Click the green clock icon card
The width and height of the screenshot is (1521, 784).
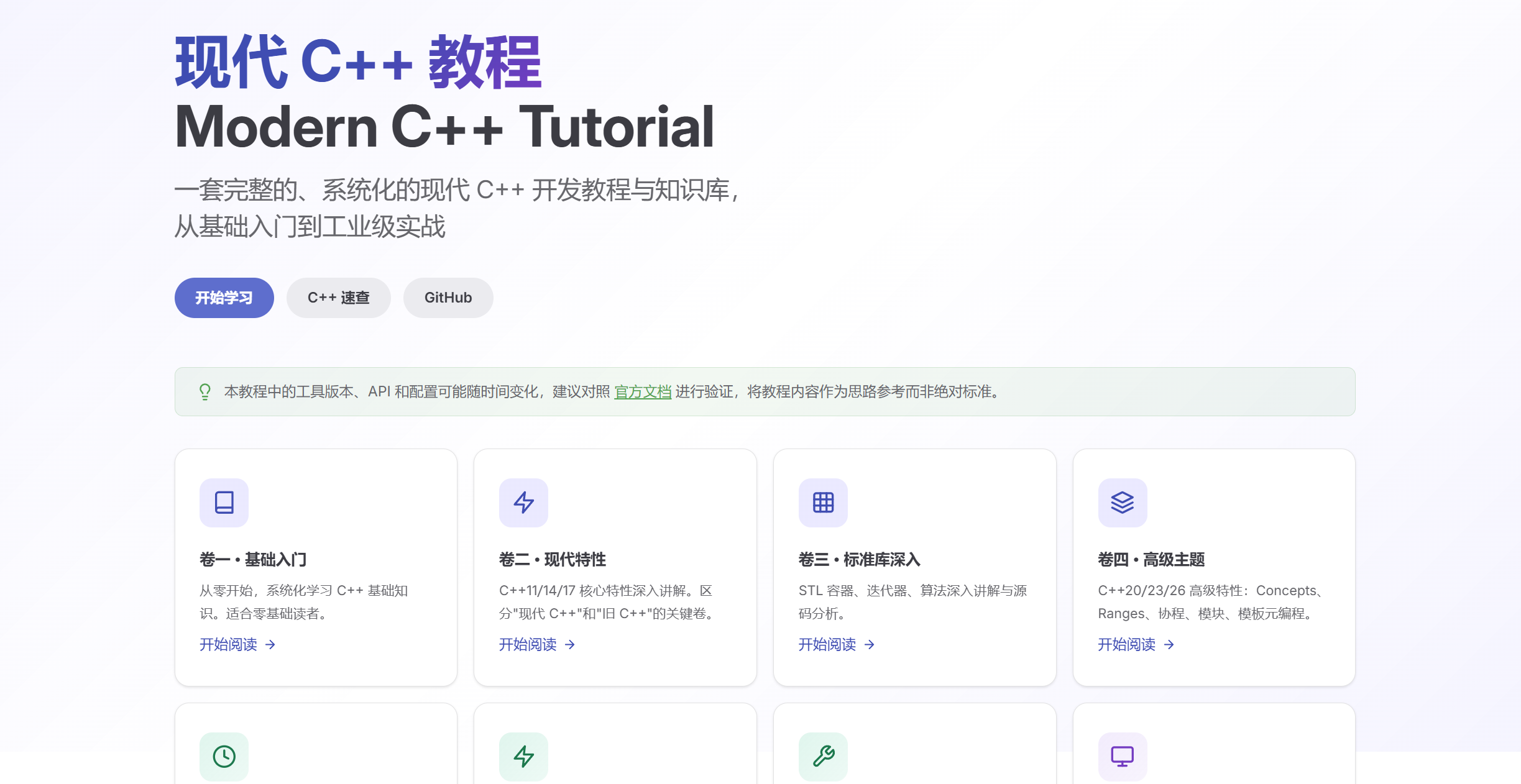(224, 756)
